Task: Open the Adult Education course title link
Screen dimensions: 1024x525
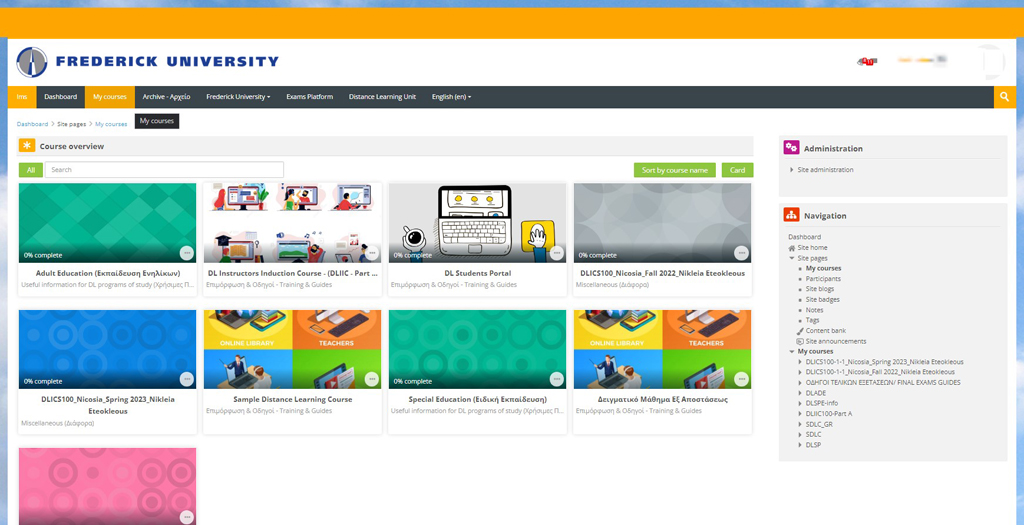Action: [x=108, y=273]
